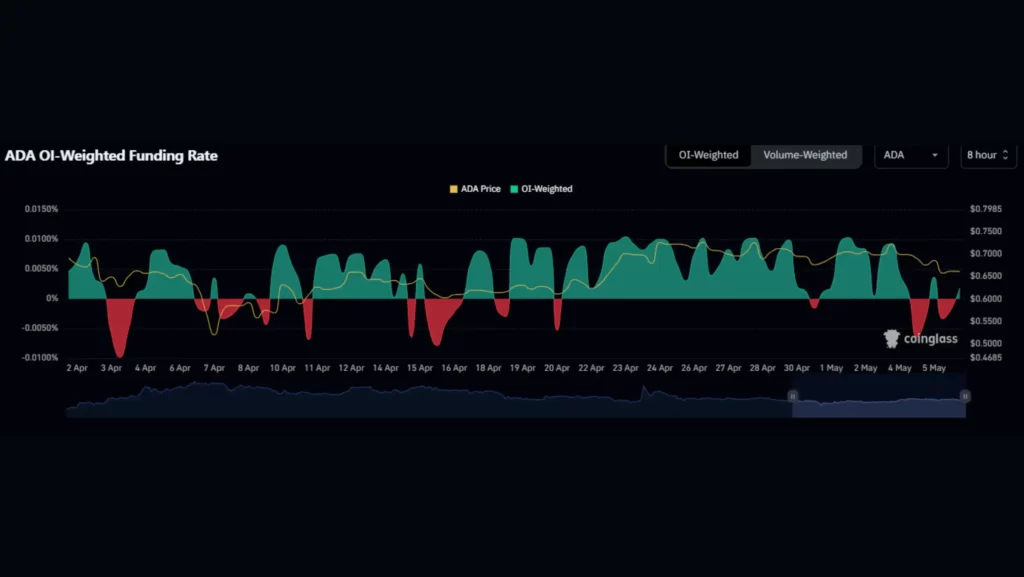This screenshot has width=1024, height=577.
Task: Toggle ADA Price legend series
Action: 475,189
